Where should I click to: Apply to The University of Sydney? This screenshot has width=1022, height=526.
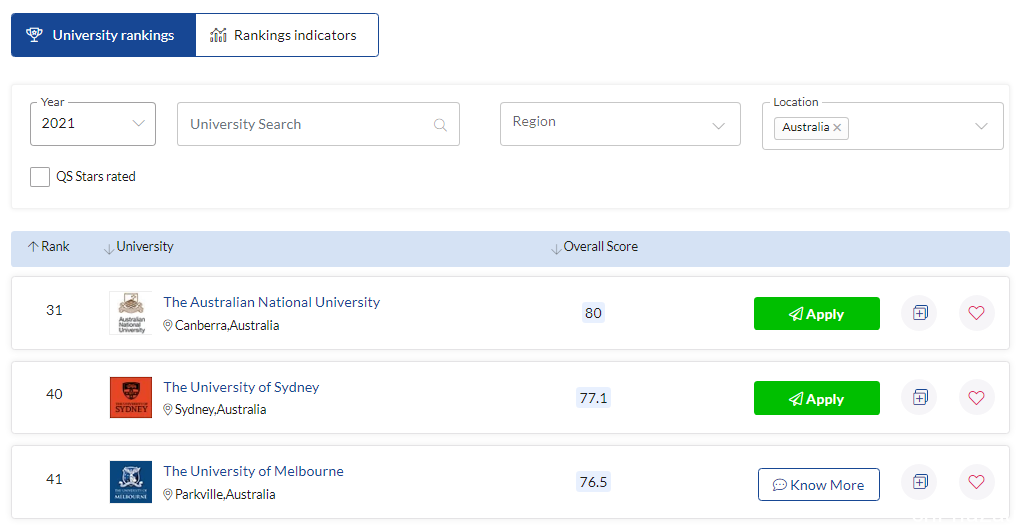click(x=817, y=398)
